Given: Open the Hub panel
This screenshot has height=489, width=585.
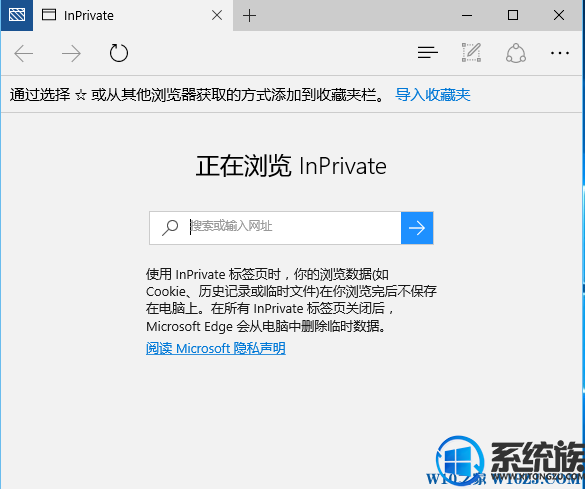Looking at the screenshot, I should click(428, 53).
